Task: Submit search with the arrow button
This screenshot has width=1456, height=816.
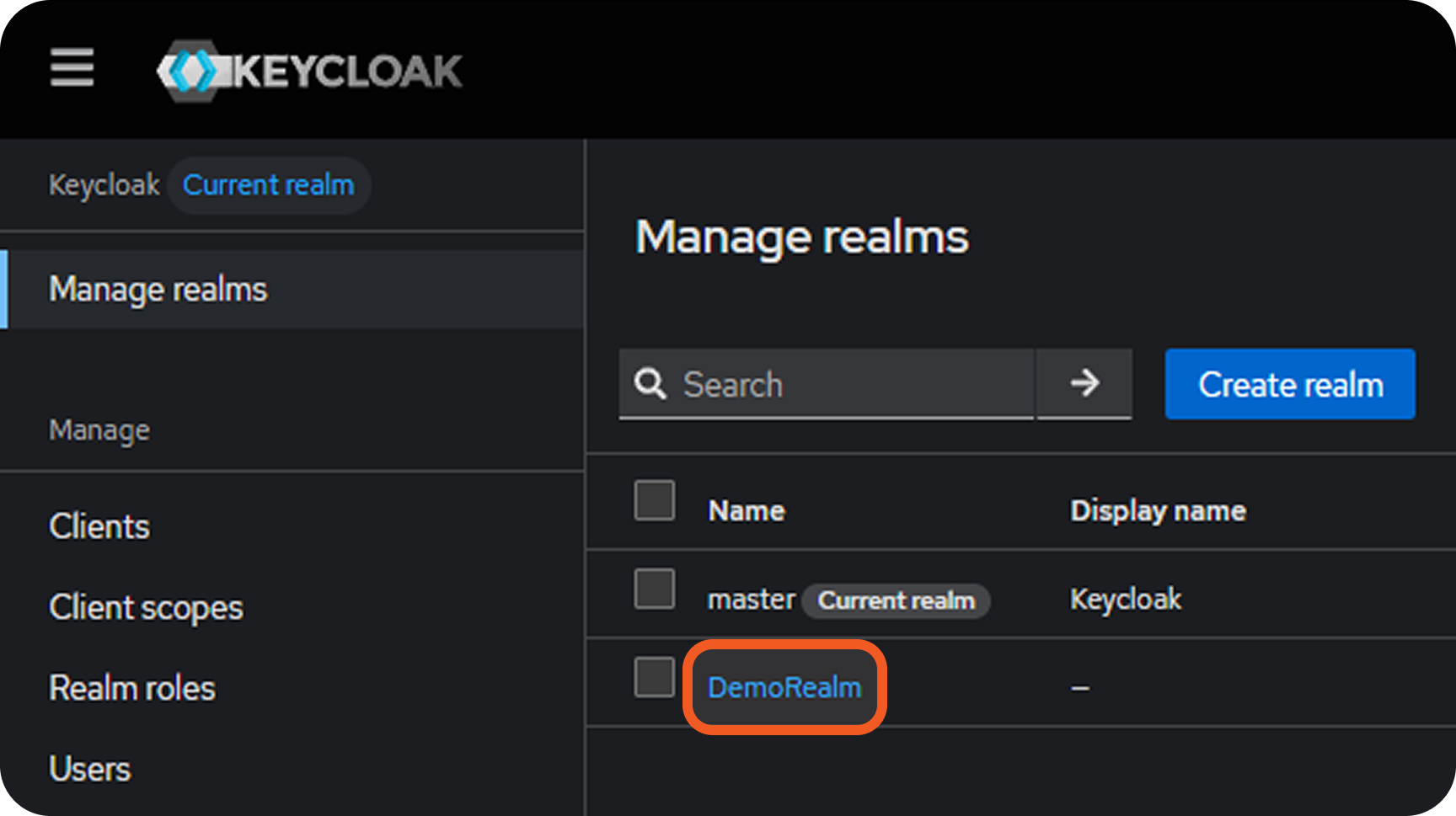Action: (x=1084, y=384)
